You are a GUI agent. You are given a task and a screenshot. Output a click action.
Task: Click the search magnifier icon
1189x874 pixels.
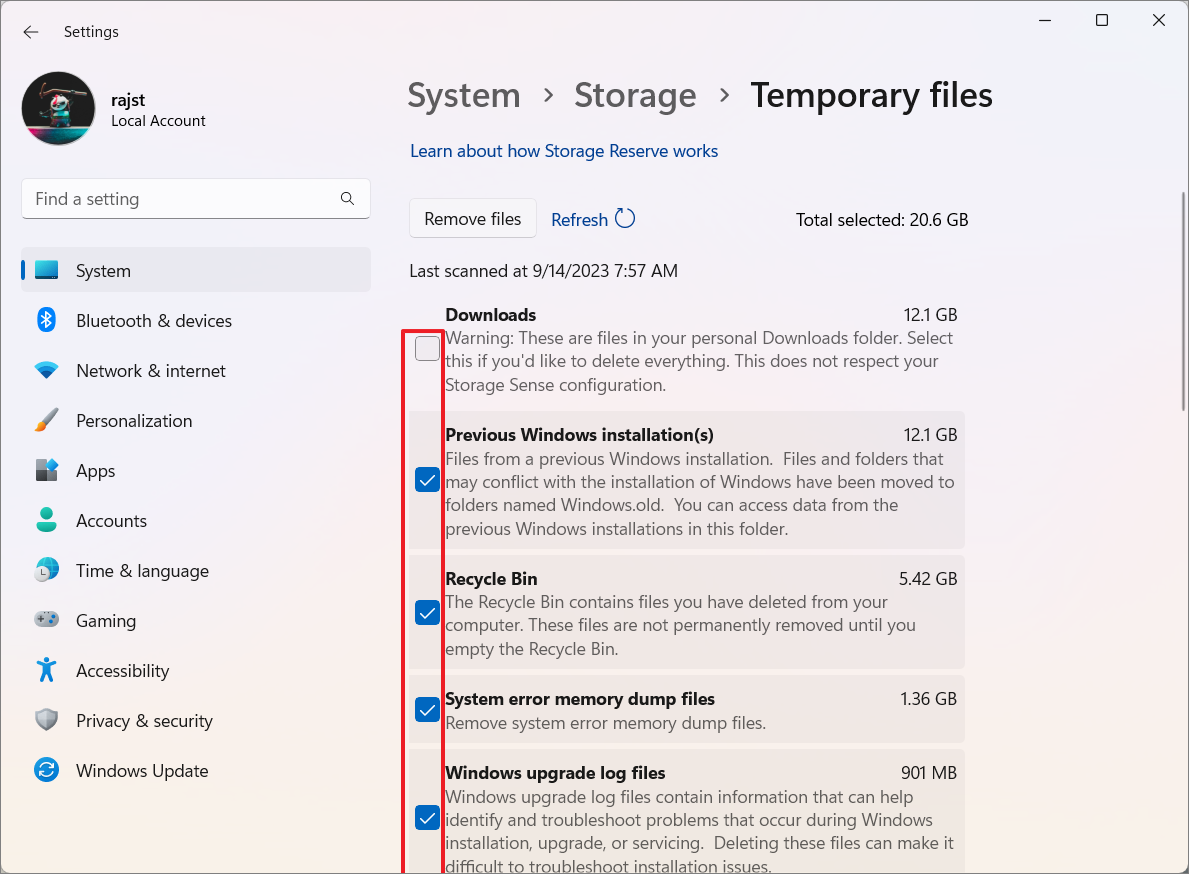pos(347,199)
